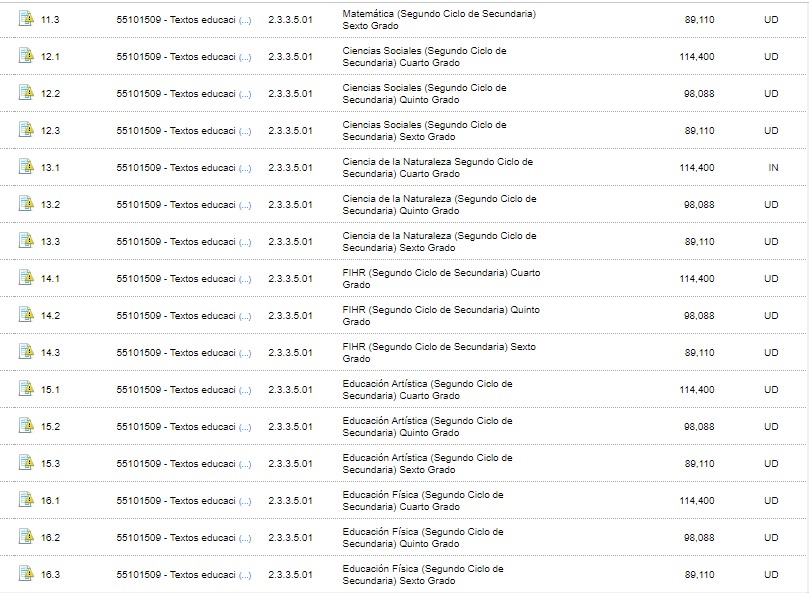The image size is (809, 593).
Task: Click the document icon on row 15.3
Action: (x=26, y=463)
